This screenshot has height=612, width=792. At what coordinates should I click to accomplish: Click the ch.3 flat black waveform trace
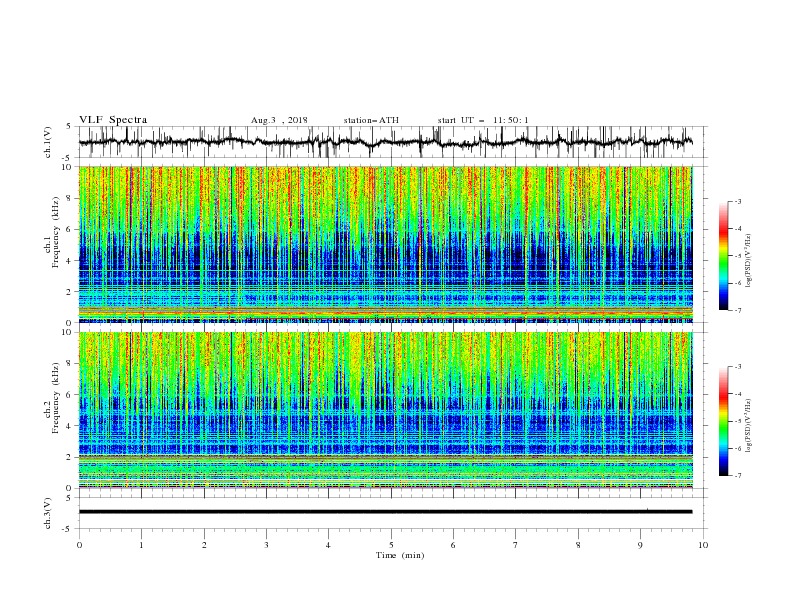(385, 512)
